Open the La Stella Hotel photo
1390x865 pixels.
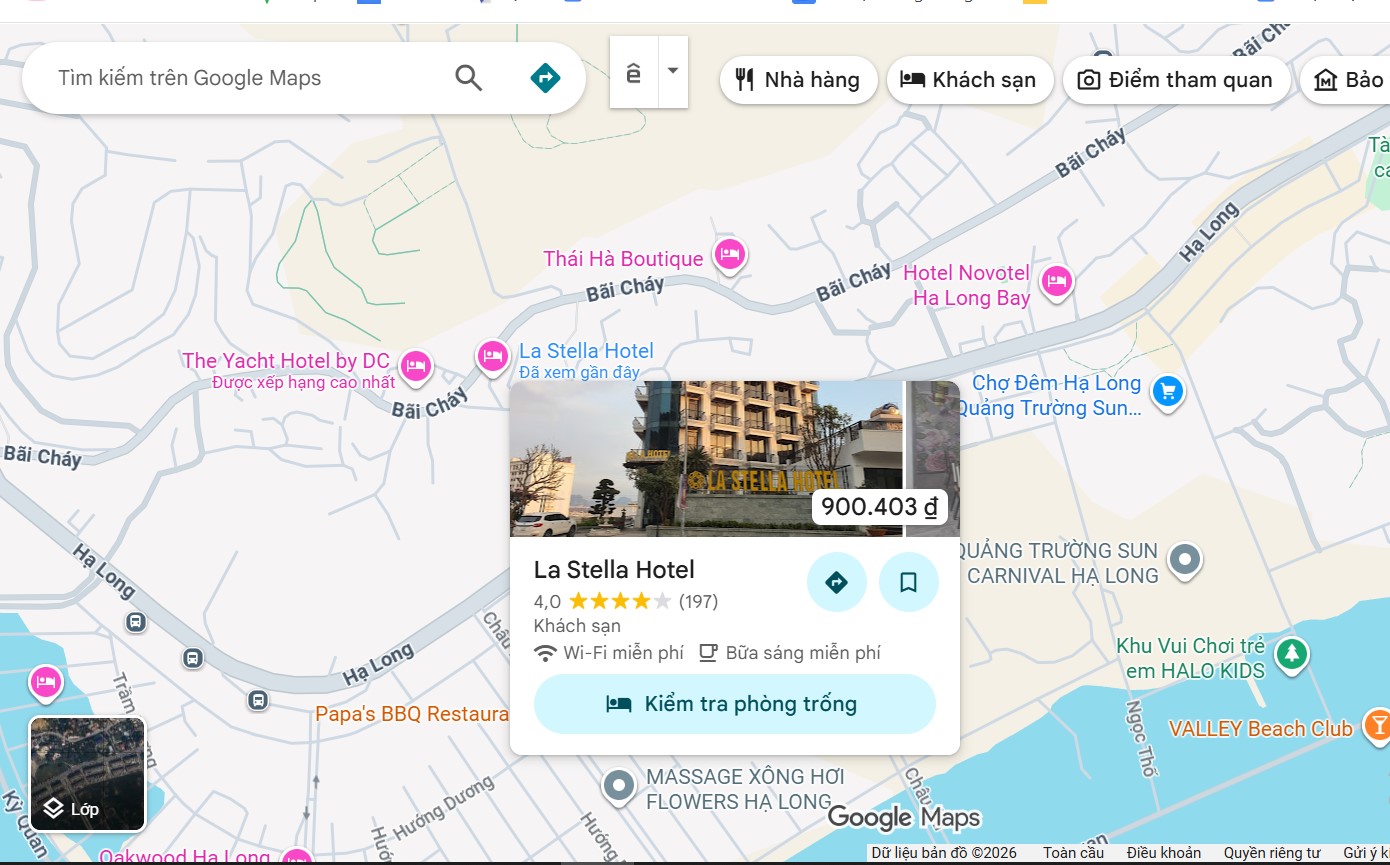tap(706, 459)
